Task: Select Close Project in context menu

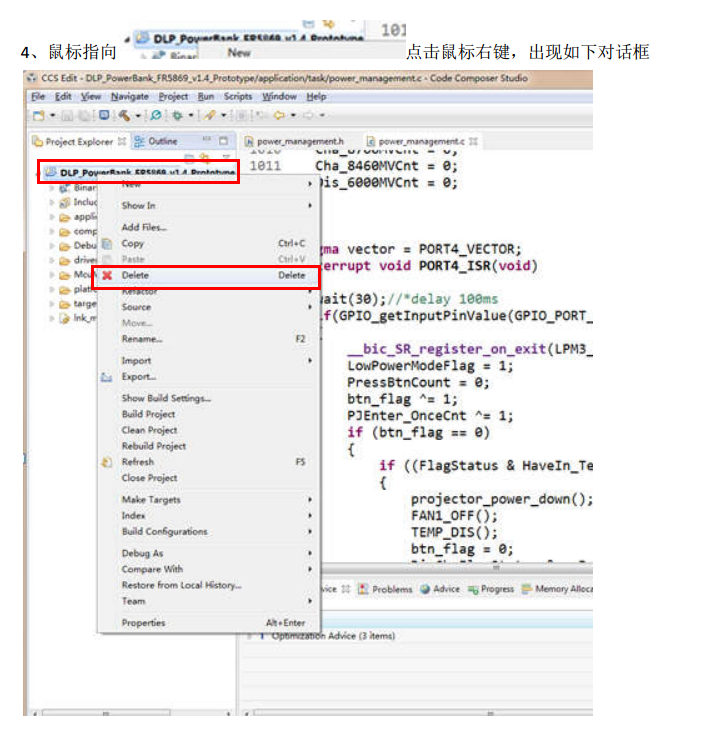Action: pos(209,478)
